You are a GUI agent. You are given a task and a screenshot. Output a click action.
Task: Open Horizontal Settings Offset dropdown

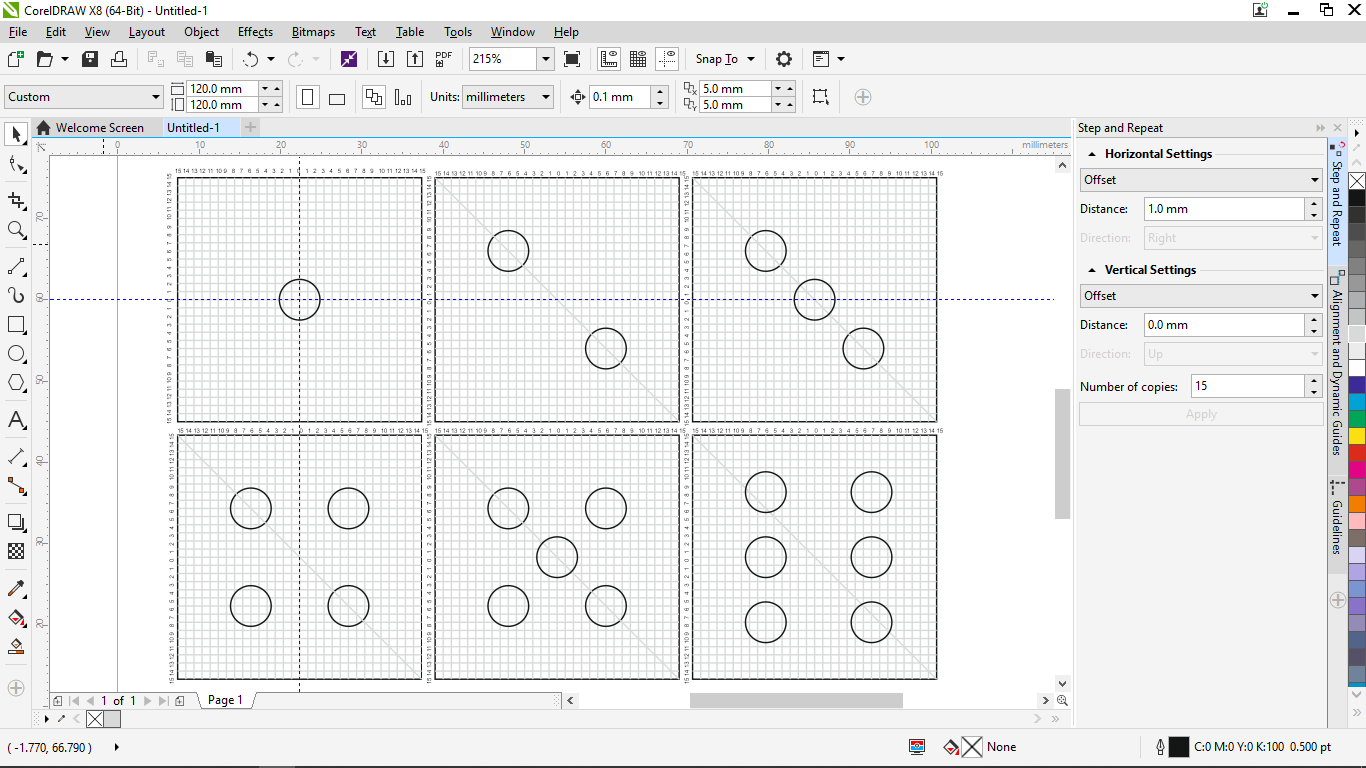(x=1201, y=180)
